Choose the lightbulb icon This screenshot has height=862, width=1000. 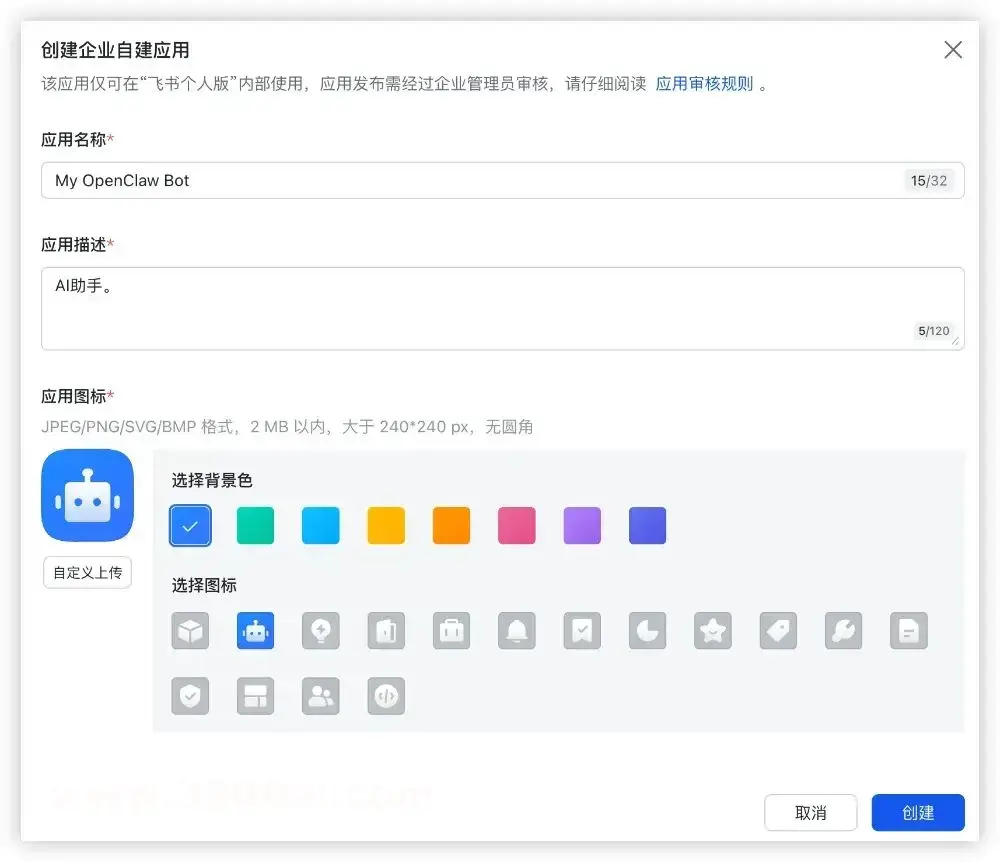click(x=320, y=630)
